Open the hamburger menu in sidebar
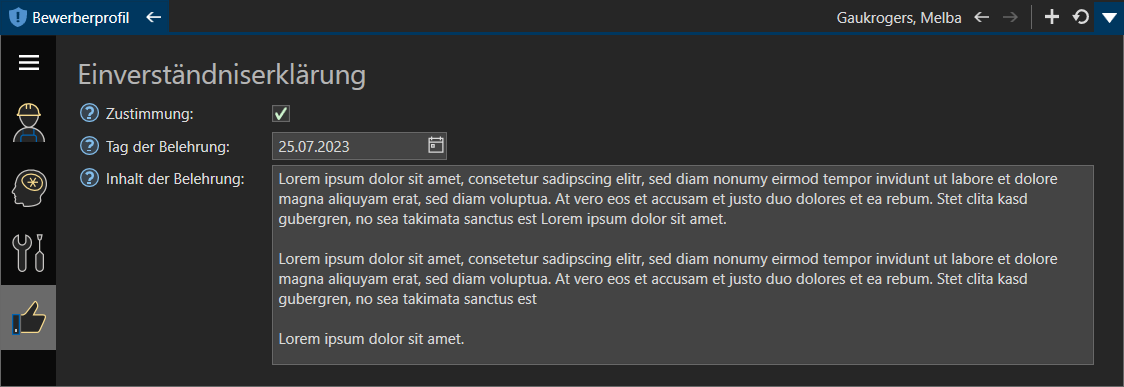The image size is (1124, 387). click(29, 63)
